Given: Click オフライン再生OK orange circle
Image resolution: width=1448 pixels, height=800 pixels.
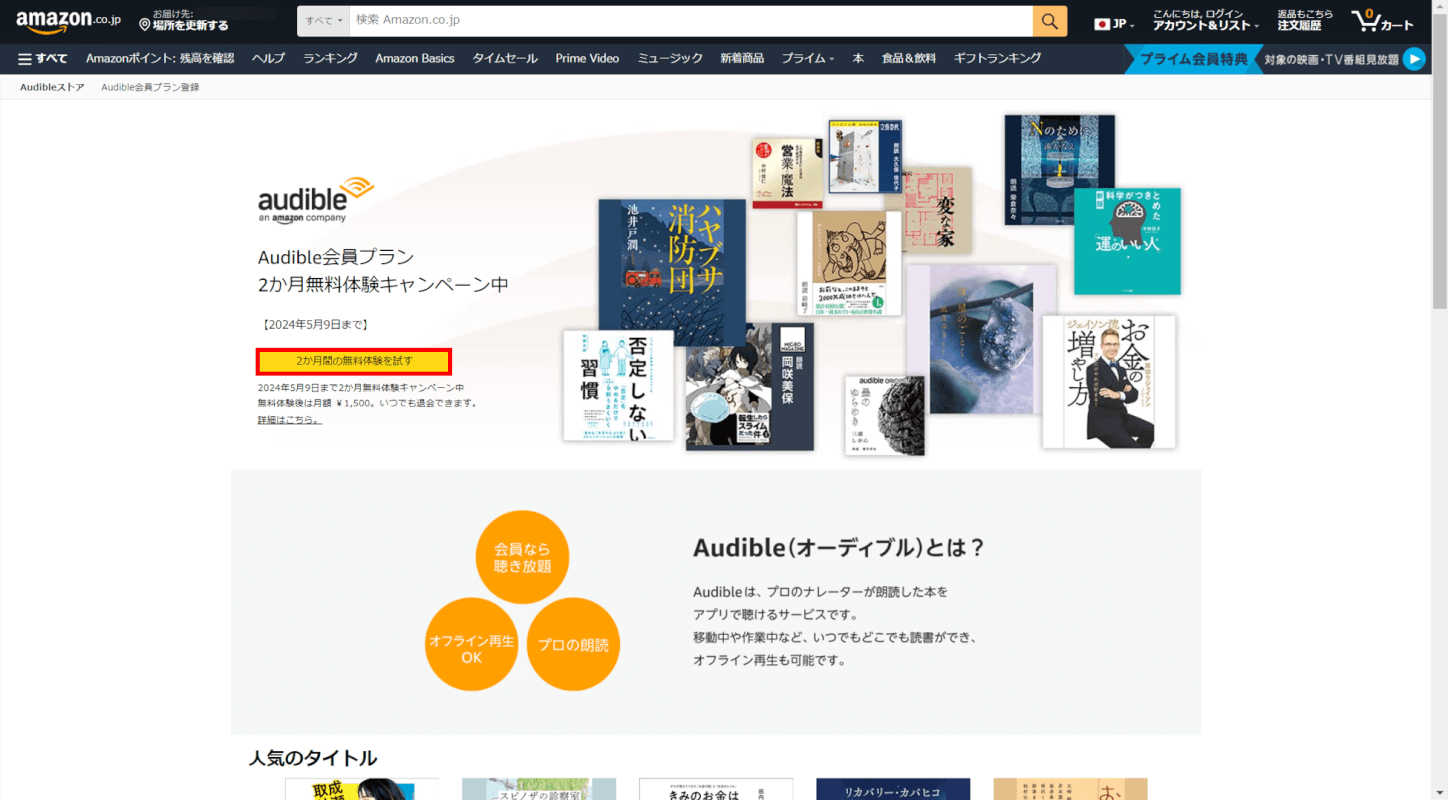Looking at the screenshot, I should tap(471, 644).
